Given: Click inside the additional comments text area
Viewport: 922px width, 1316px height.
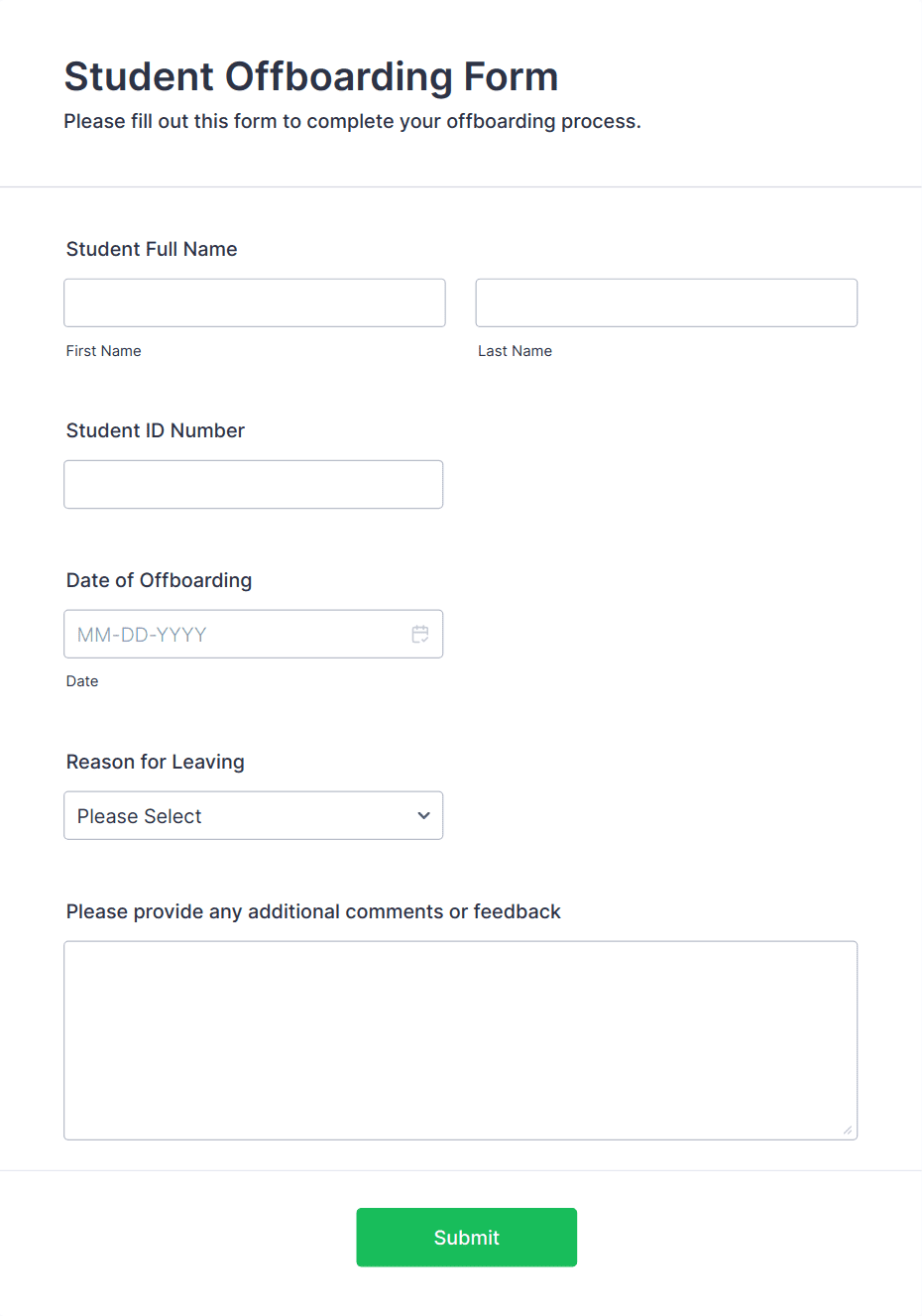Looking at the screenshot, I should (x=461, y=1040).
